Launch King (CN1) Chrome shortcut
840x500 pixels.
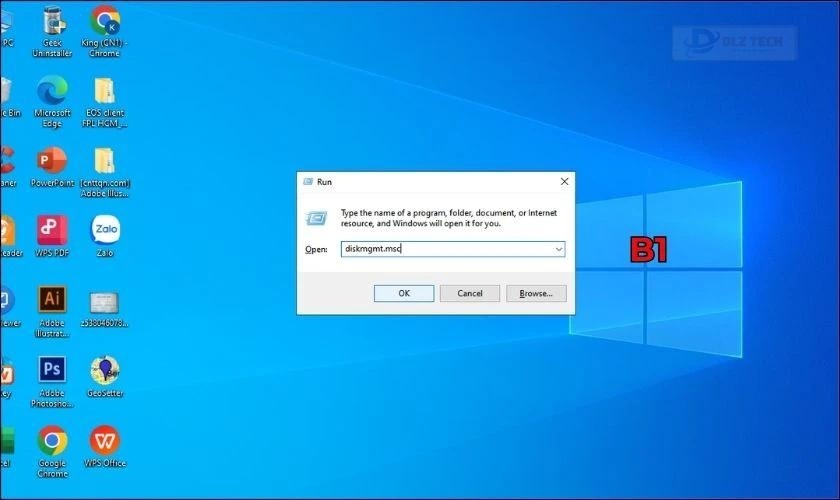pyautogui.click(x=104, y=32)
